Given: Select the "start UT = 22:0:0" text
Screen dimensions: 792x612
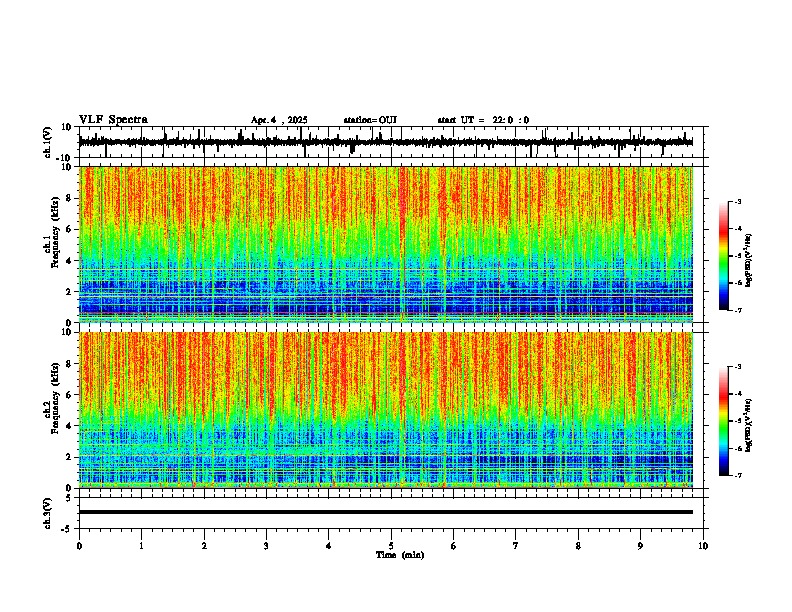Looking at the screenshot, I should pyautogui.click(x=483, y=120).
